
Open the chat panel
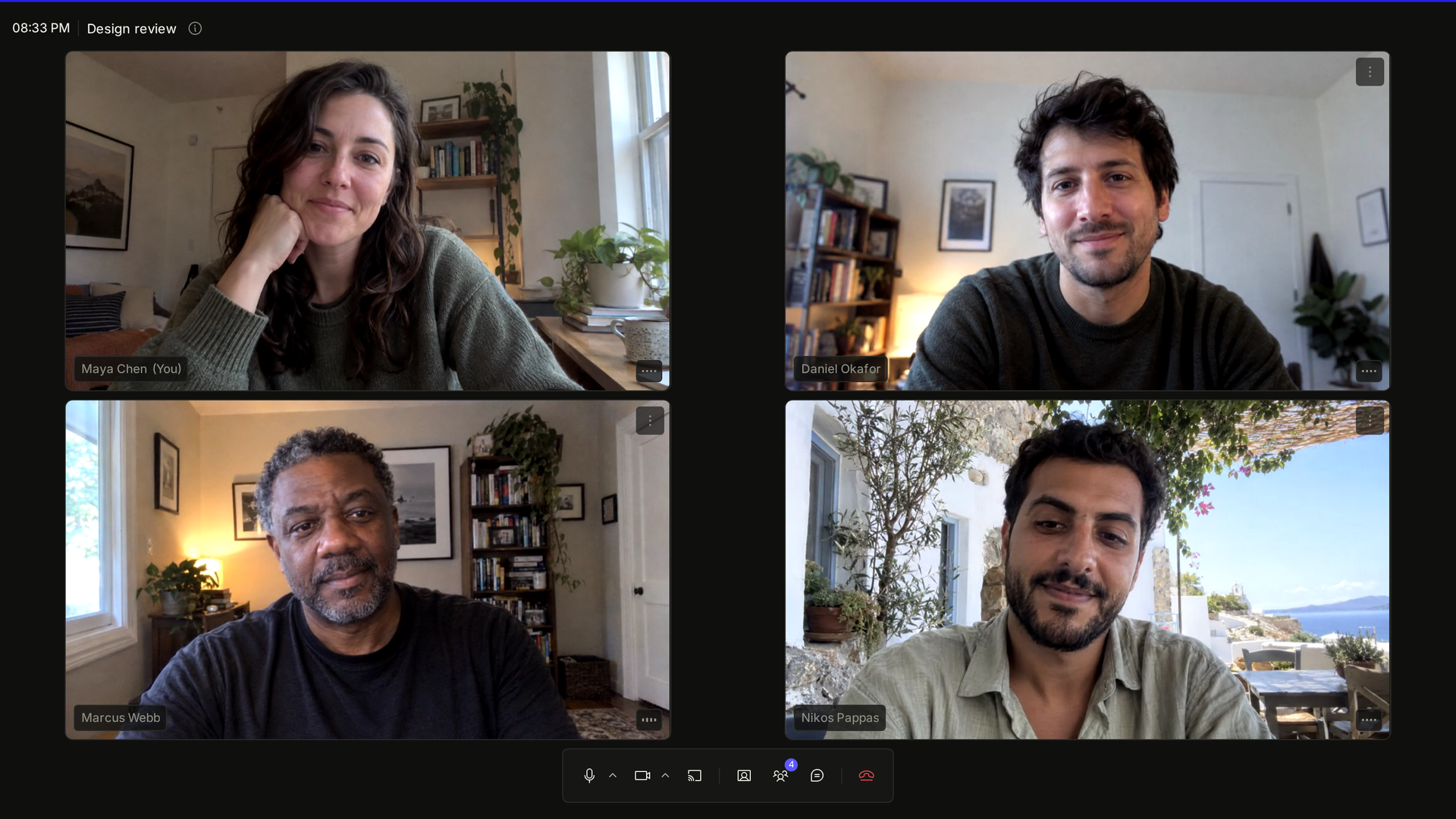817,775
